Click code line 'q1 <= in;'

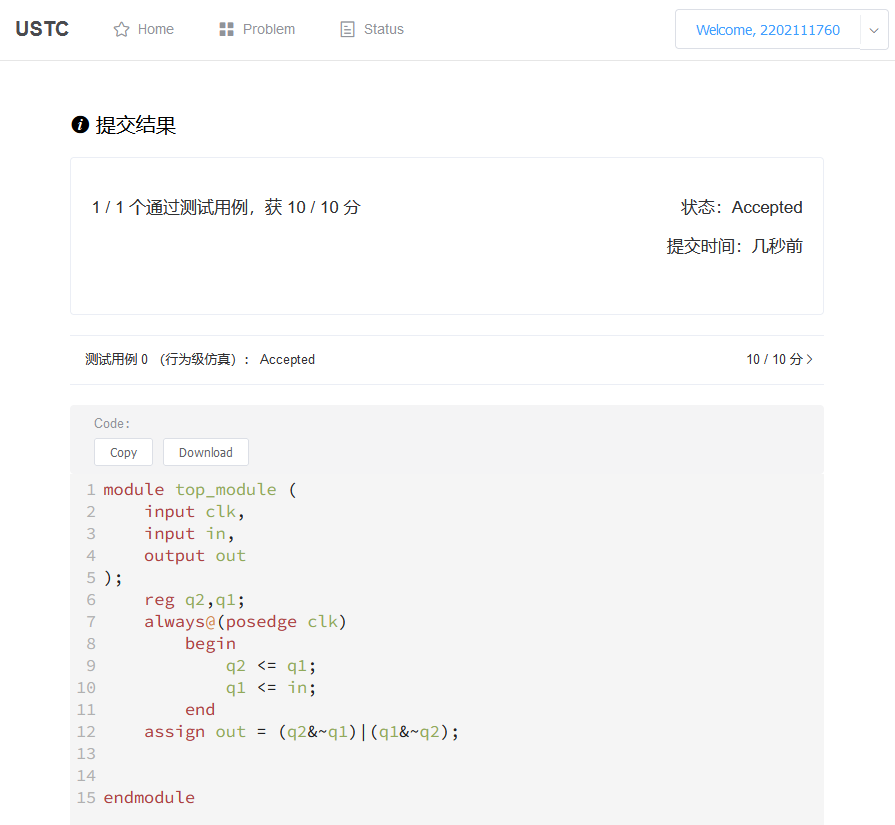pos(271,688)
